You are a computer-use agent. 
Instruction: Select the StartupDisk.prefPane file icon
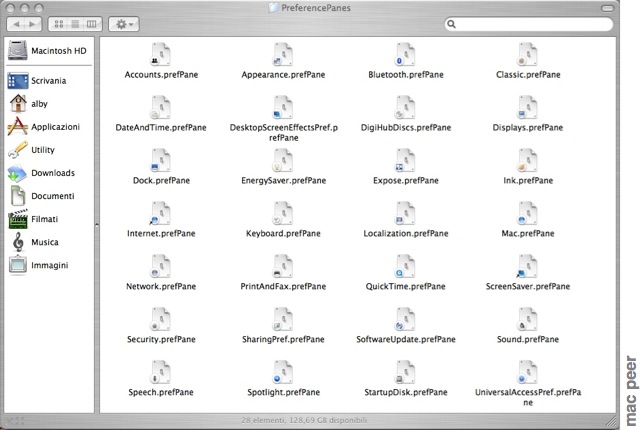click(x=405, y=372)
